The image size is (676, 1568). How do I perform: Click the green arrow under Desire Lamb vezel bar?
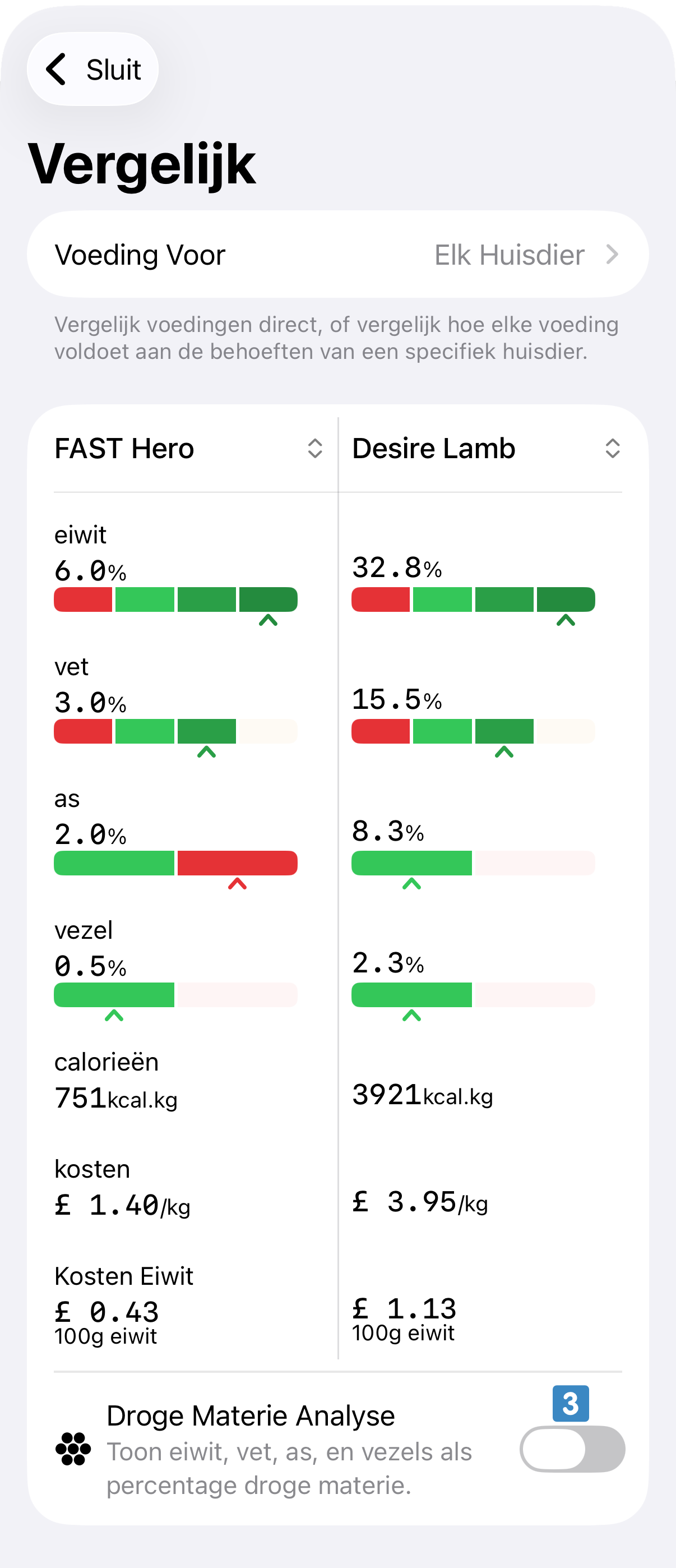click(412, 1015)
